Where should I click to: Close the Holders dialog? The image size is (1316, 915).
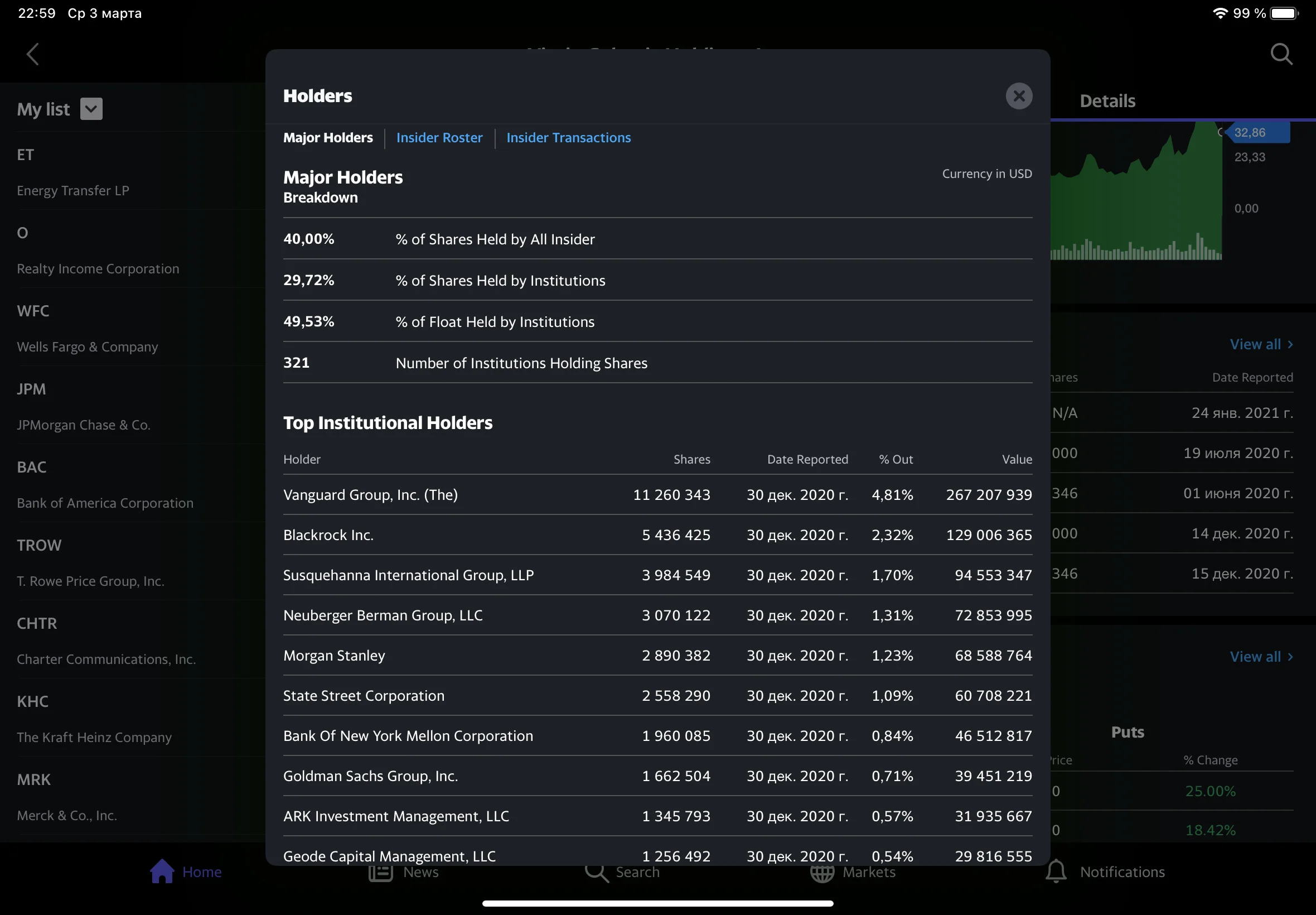point(1019,96)
